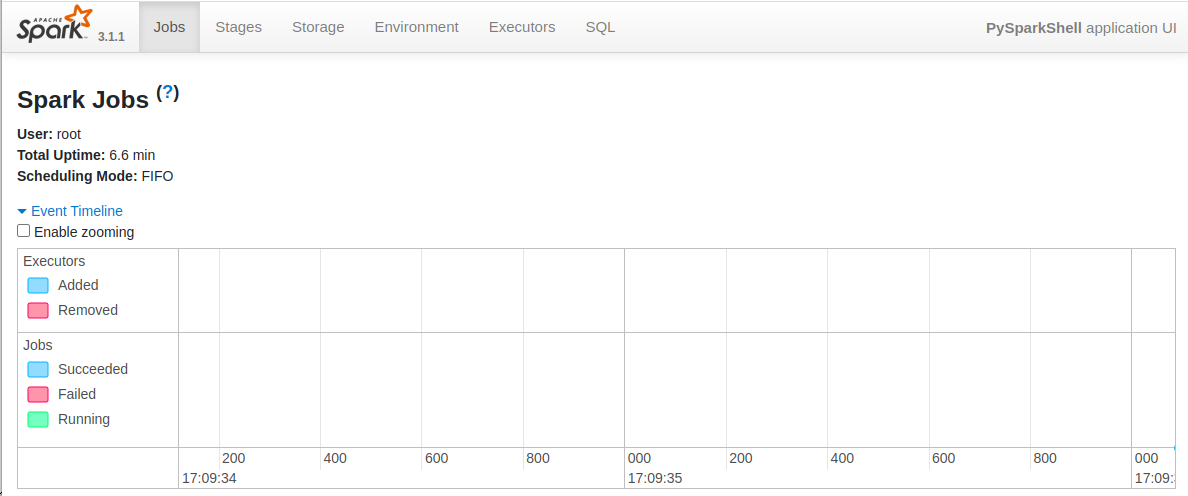Go to the Environment tab
Viewport: 1188px width, 496px height.
(x=416, y=27)
